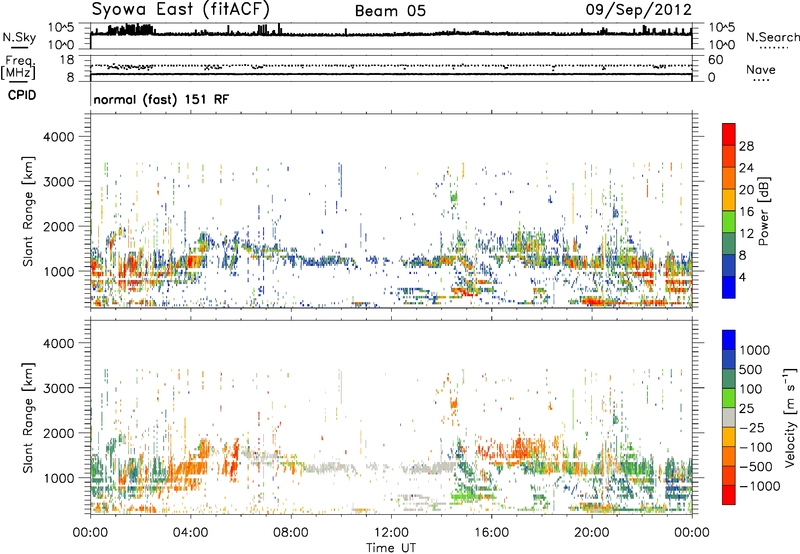This screenshot has height=554, width=800.
Task: Click the blue bottom of the power colorbar
Action: pyautogui.click(x=729, y=287)
